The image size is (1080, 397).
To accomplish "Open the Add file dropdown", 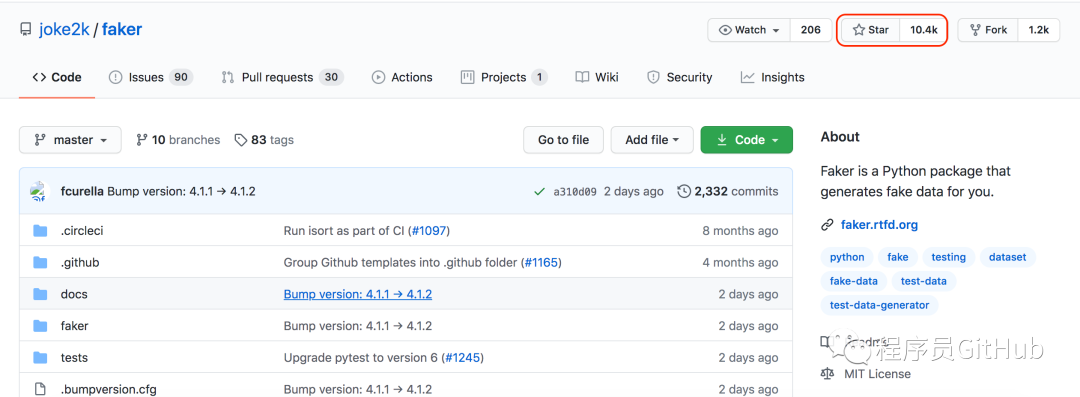I will coord(652,140).
